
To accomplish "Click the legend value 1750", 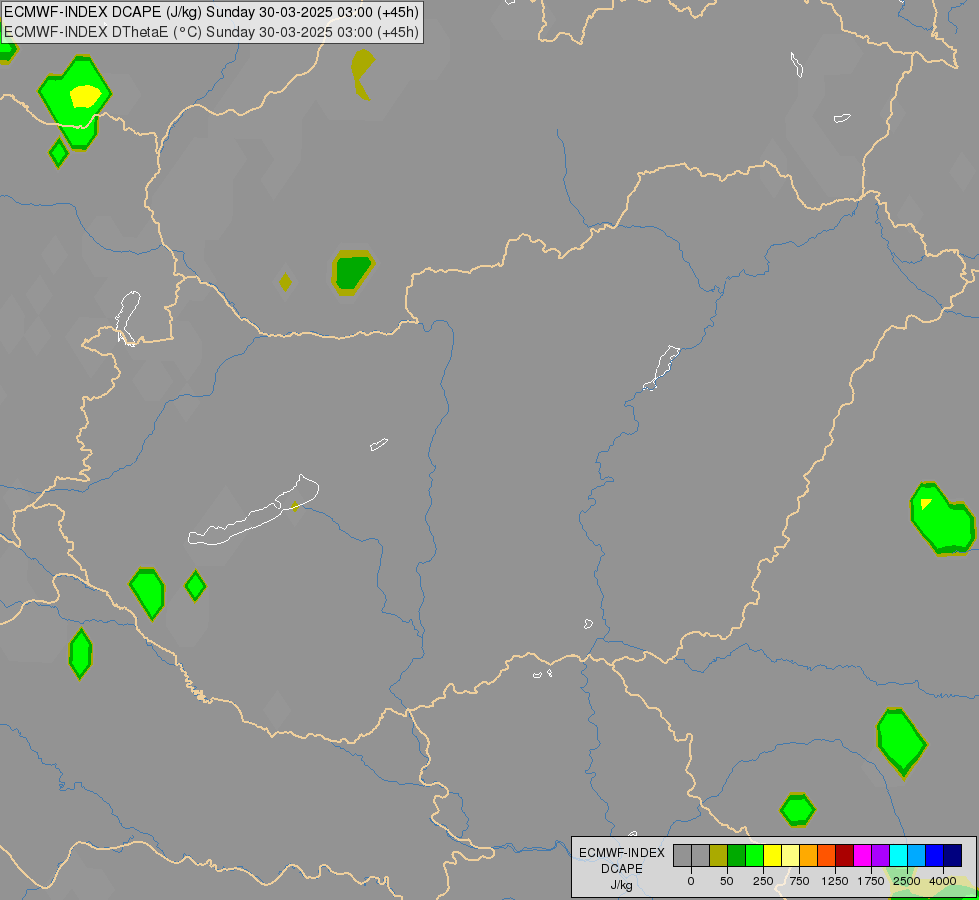I will (871, 881).
